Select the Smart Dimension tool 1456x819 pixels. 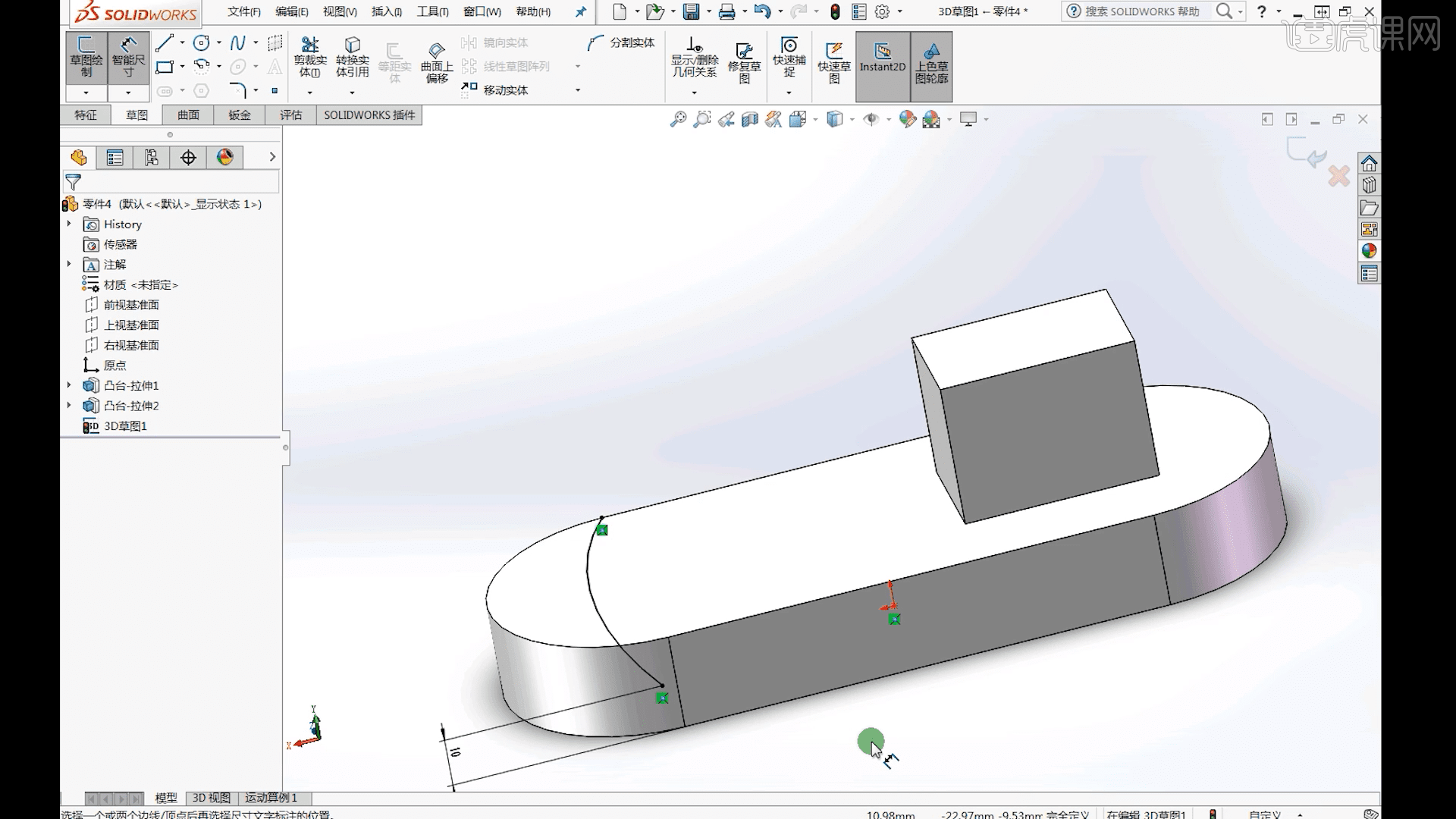(x=128, y=58)
